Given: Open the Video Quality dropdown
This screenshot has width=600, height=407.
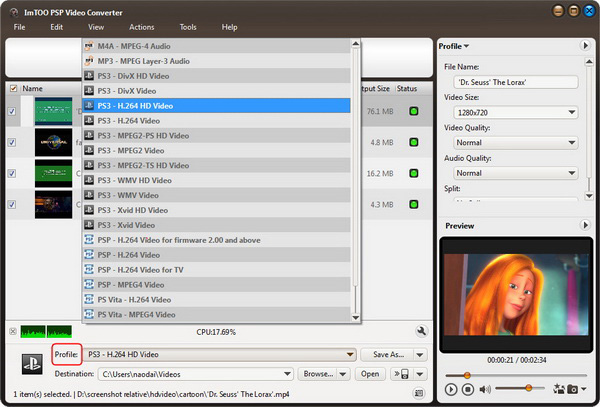Looking at the screenshot, I should [516, 143].
